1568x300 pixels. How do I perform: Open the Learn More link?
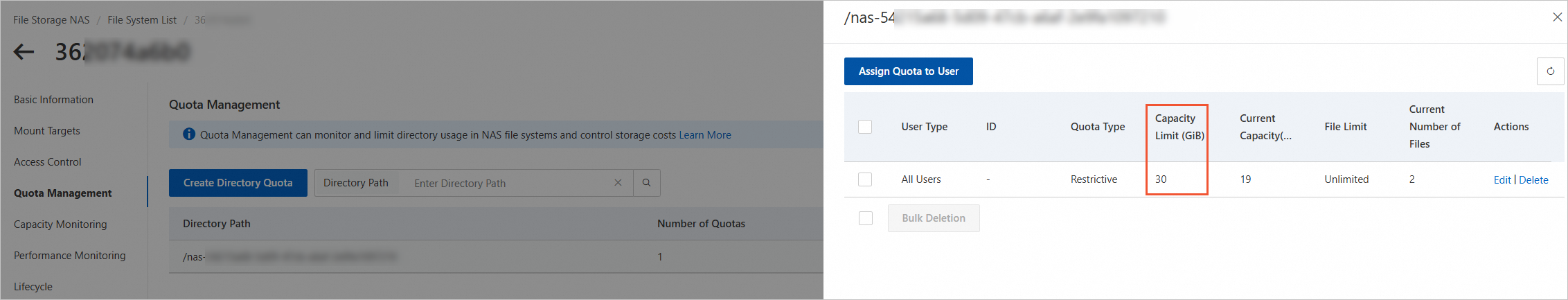[x=704, y=135]
